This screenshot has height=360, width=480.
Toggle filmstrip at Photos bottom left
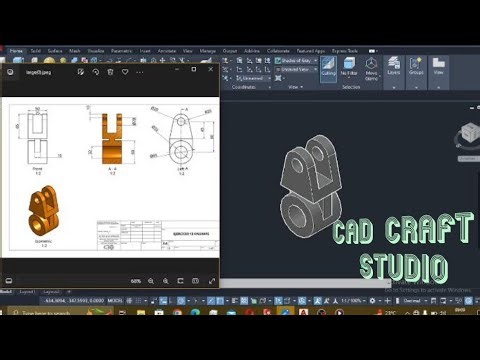(x=9, y=281)
